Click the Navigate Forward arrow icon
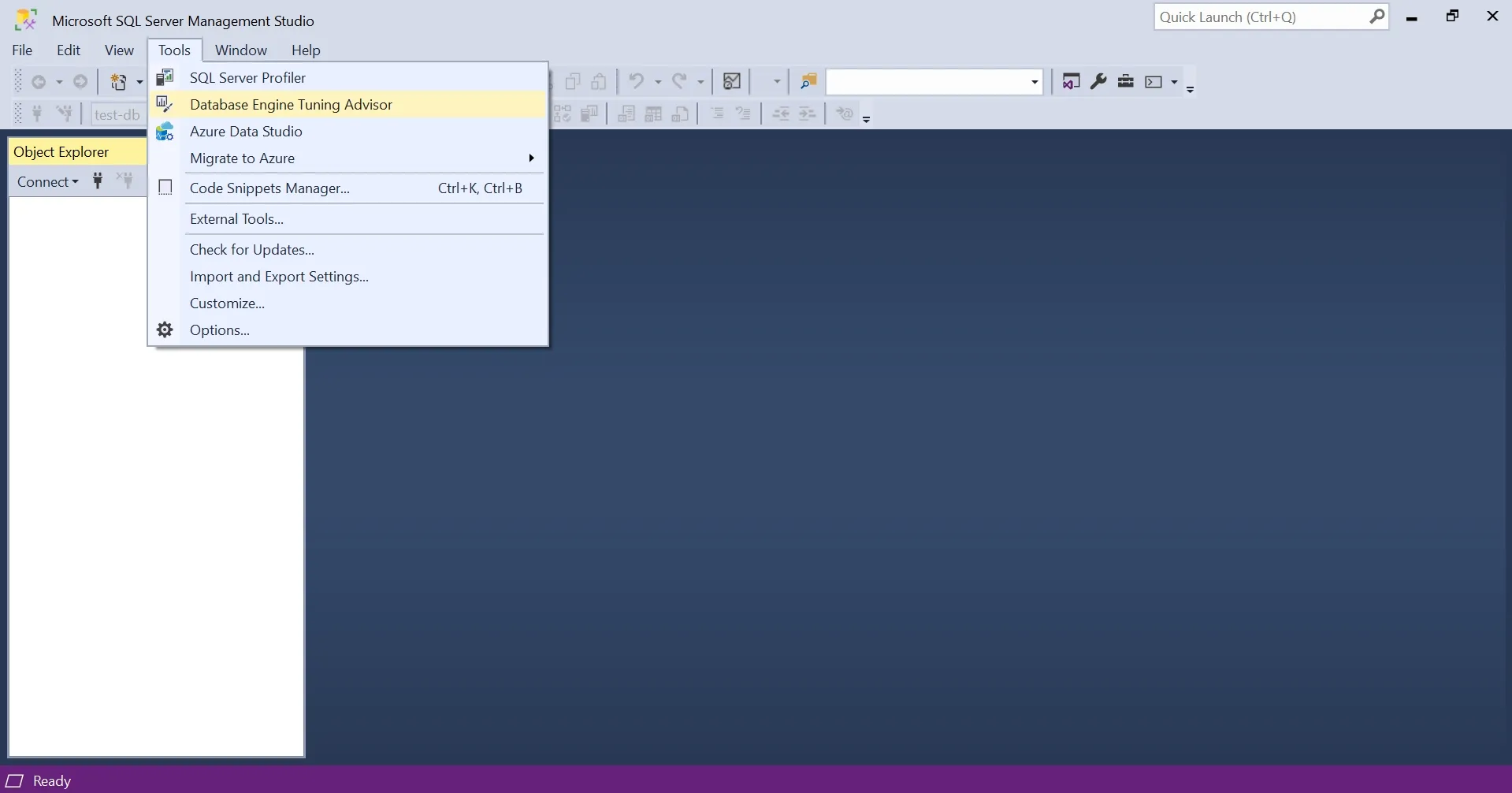This screenshot has width=1512, height=793. (80, 81)
